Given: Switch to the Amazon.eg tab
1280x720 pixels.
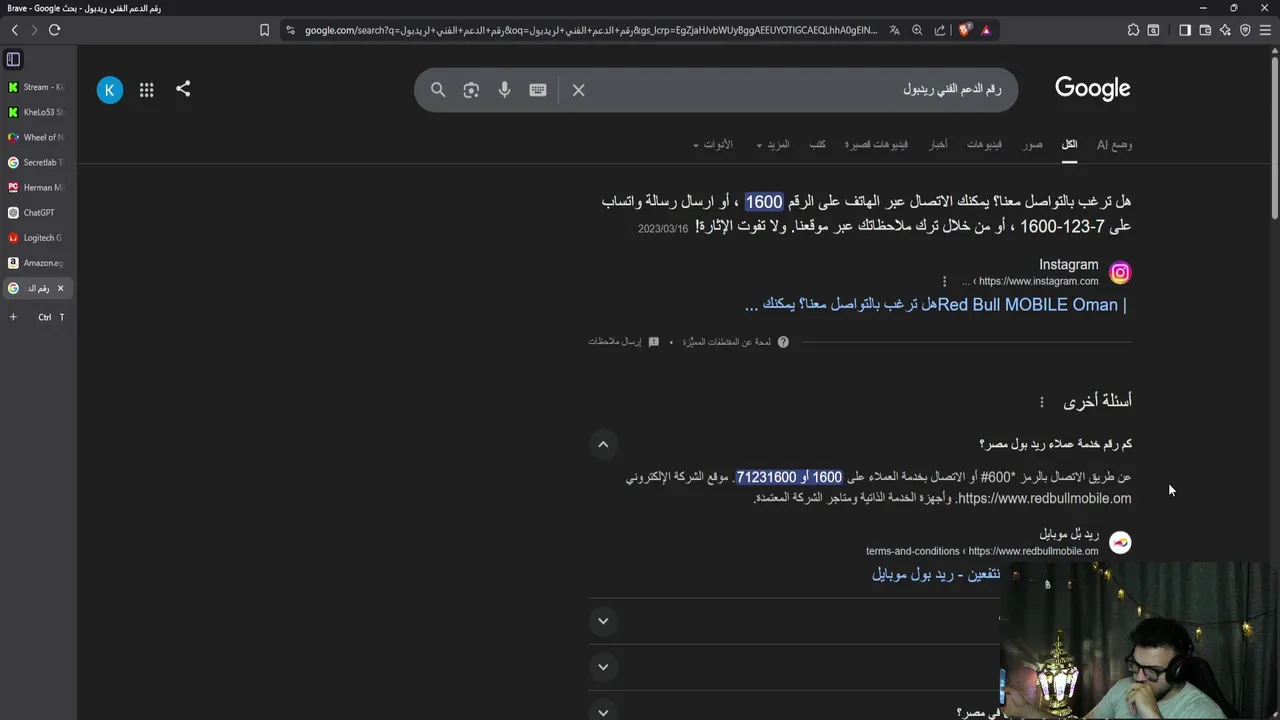Looking at the screenshot, I should click(37, 263).
